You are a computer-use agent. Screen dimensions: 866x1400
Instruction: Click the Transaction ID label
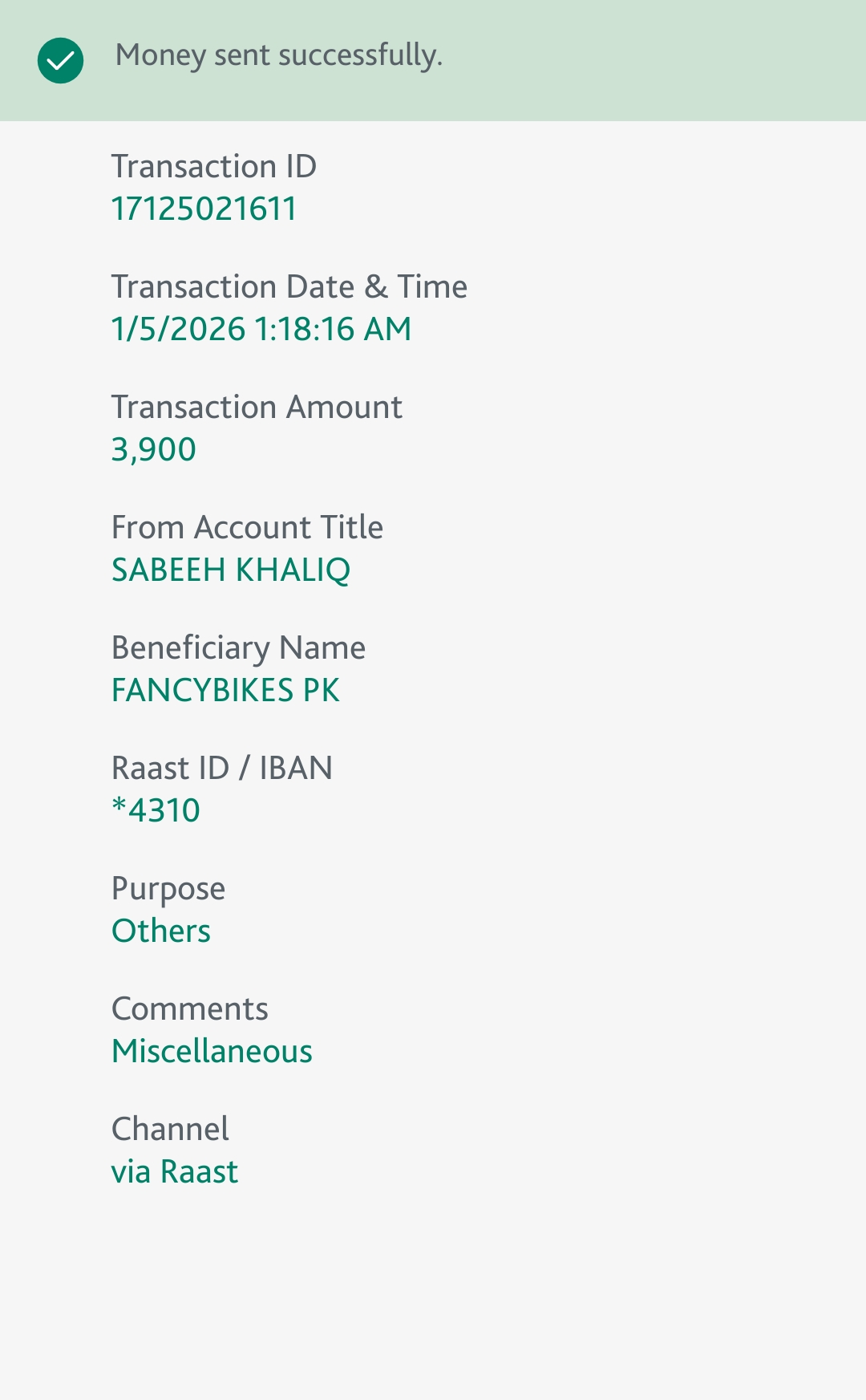213,166
